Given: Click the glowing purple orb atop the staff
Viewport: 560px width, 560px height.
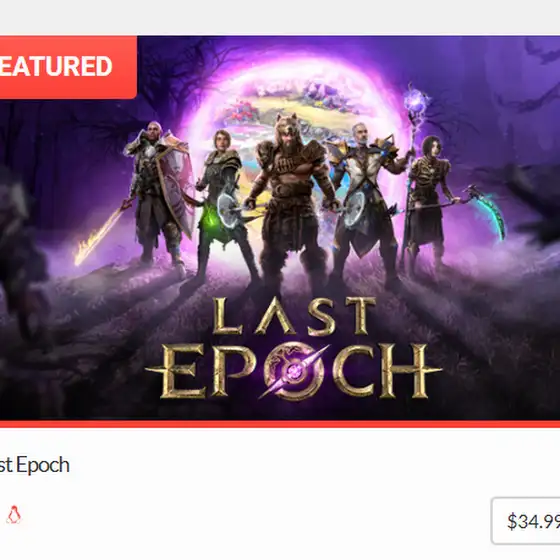Looking at the screenshot, I should pyautogui.click(x=415, y=101).
